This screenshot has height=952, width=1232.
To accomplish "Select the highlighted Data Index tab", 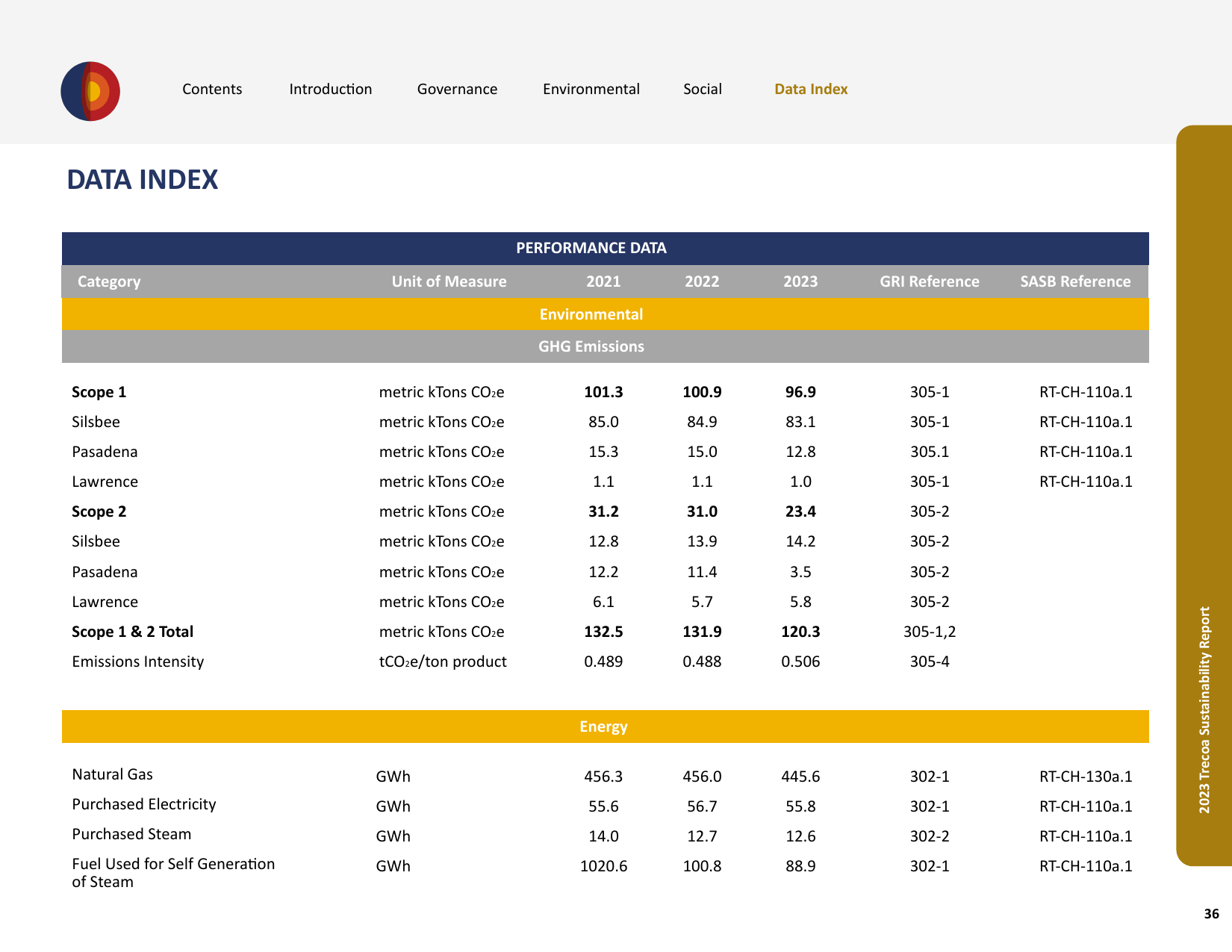I will click(x=811, y=89).
